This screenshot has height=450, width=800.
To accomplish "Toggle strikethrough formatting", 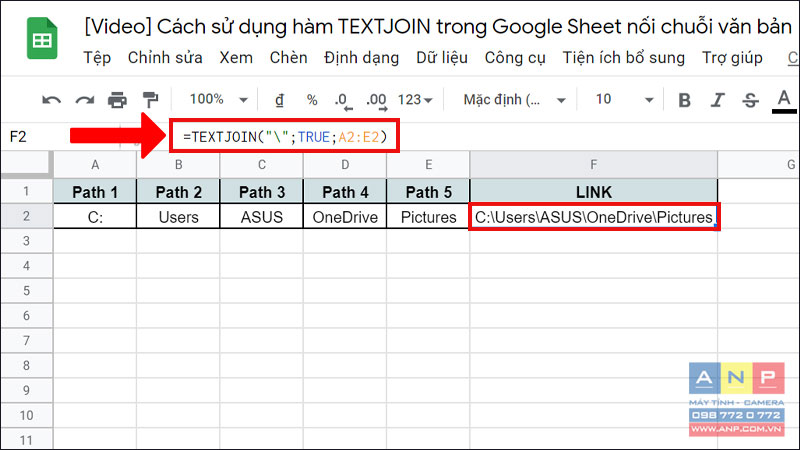I will coord(750,100).
